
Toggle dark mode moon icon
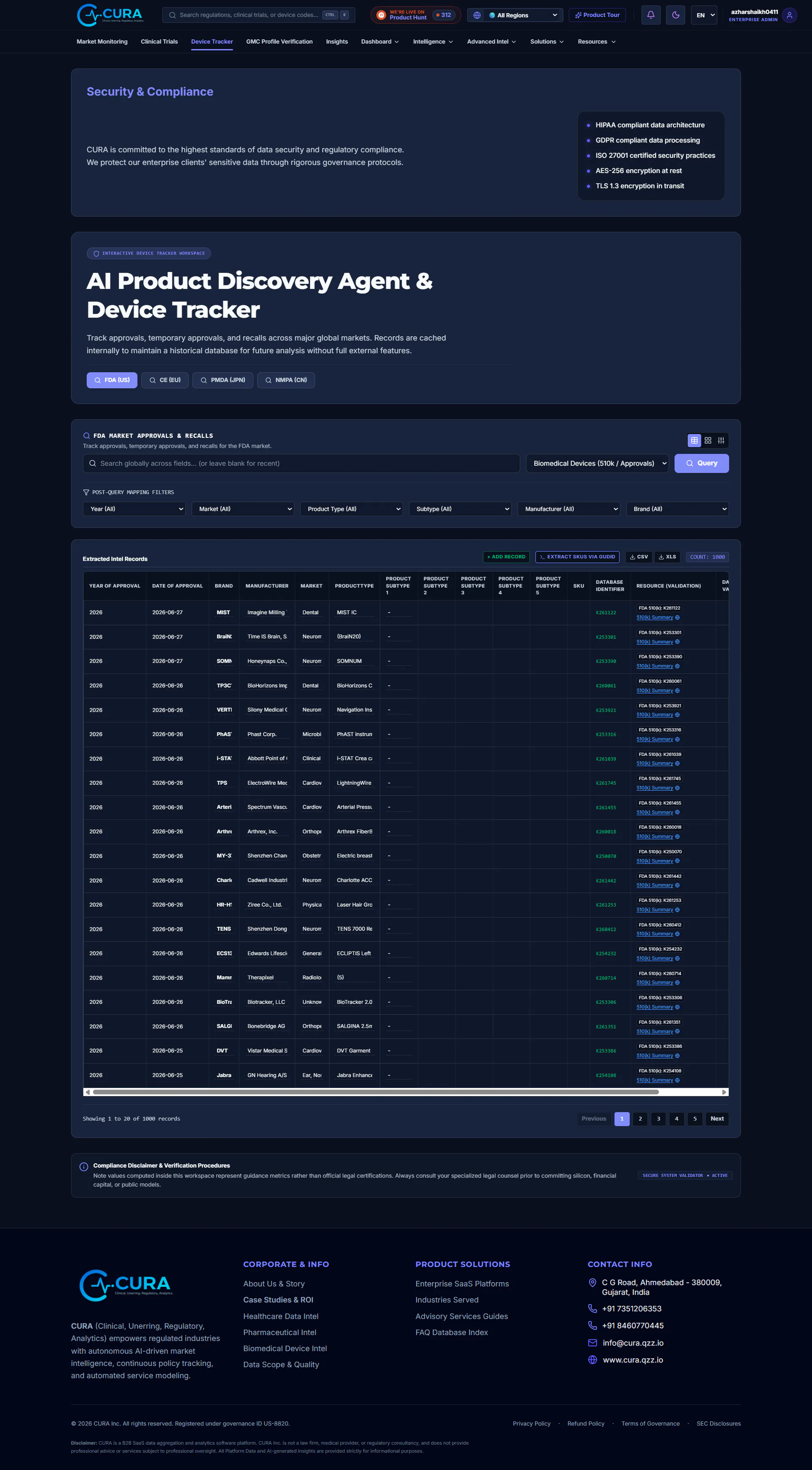point(676,15)
